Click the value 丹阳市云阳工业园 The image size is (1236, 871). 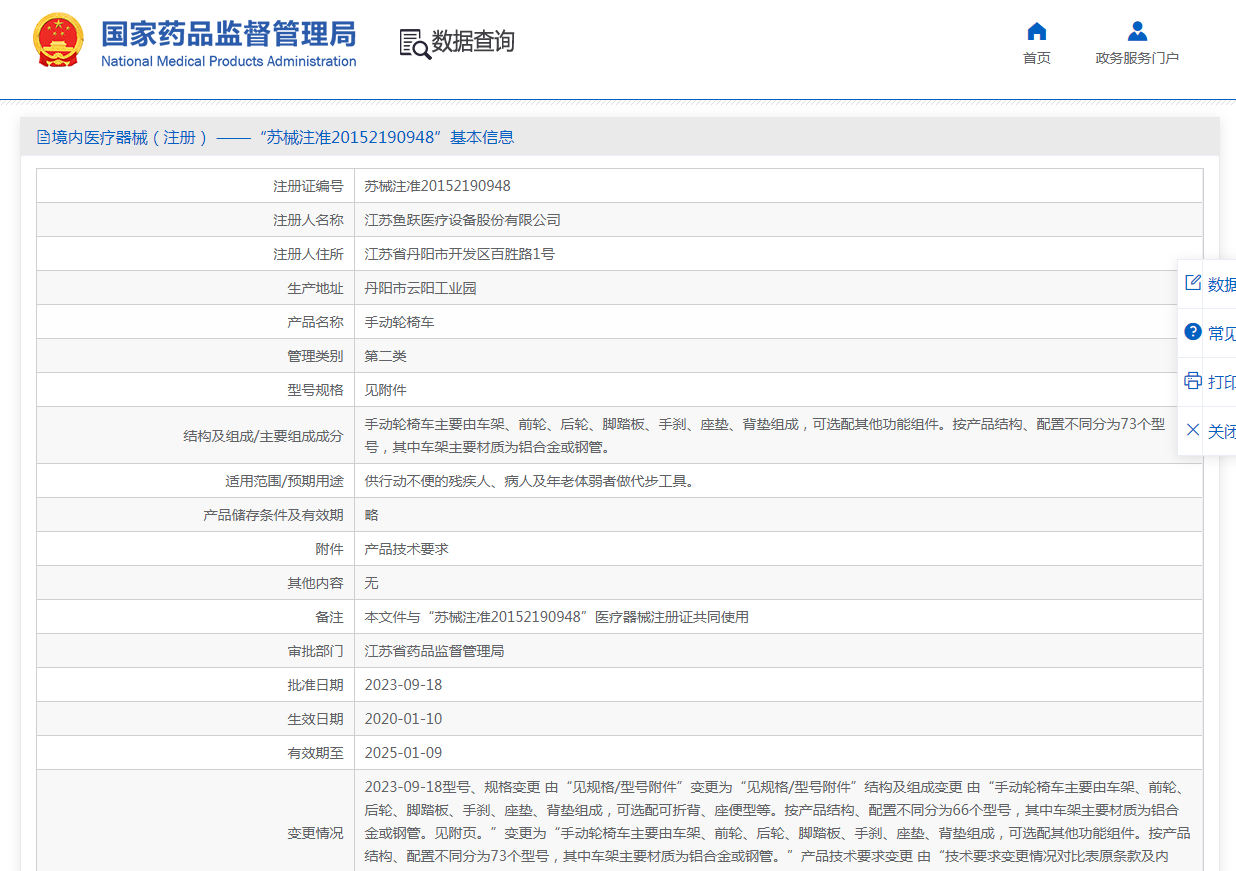421,288
